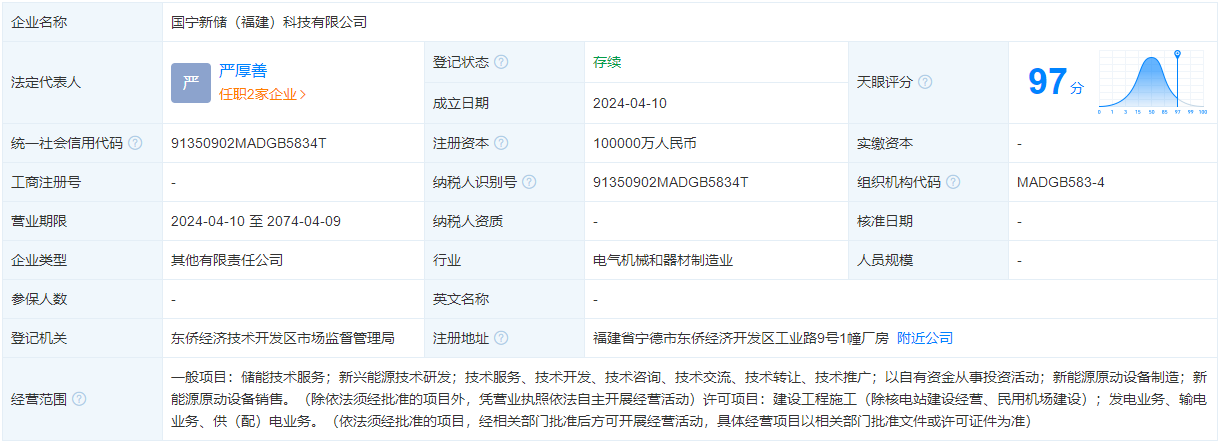Click the help icon beside 经营范围
The height and width of the screenshot is (443, 1220).
[x=79, y=399]
